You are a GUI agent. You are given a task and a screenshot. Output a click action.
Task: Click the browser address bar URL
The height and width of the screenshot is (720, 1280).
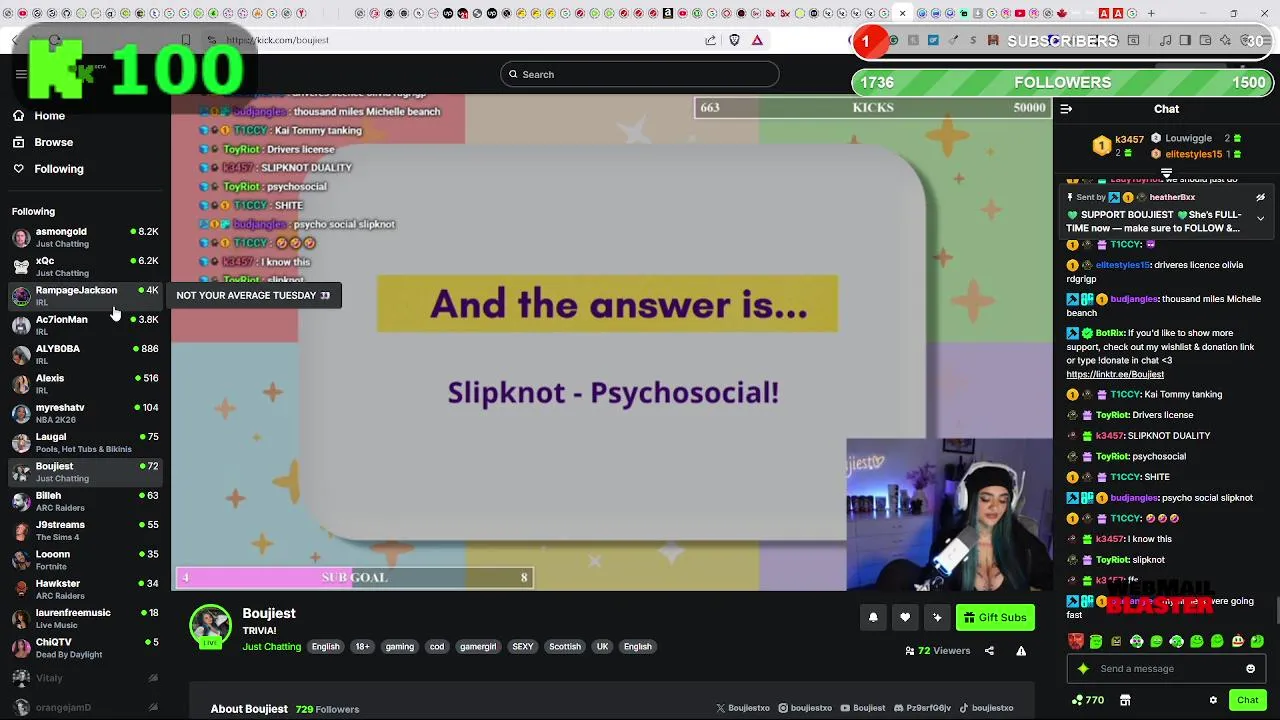click(277, 40)
